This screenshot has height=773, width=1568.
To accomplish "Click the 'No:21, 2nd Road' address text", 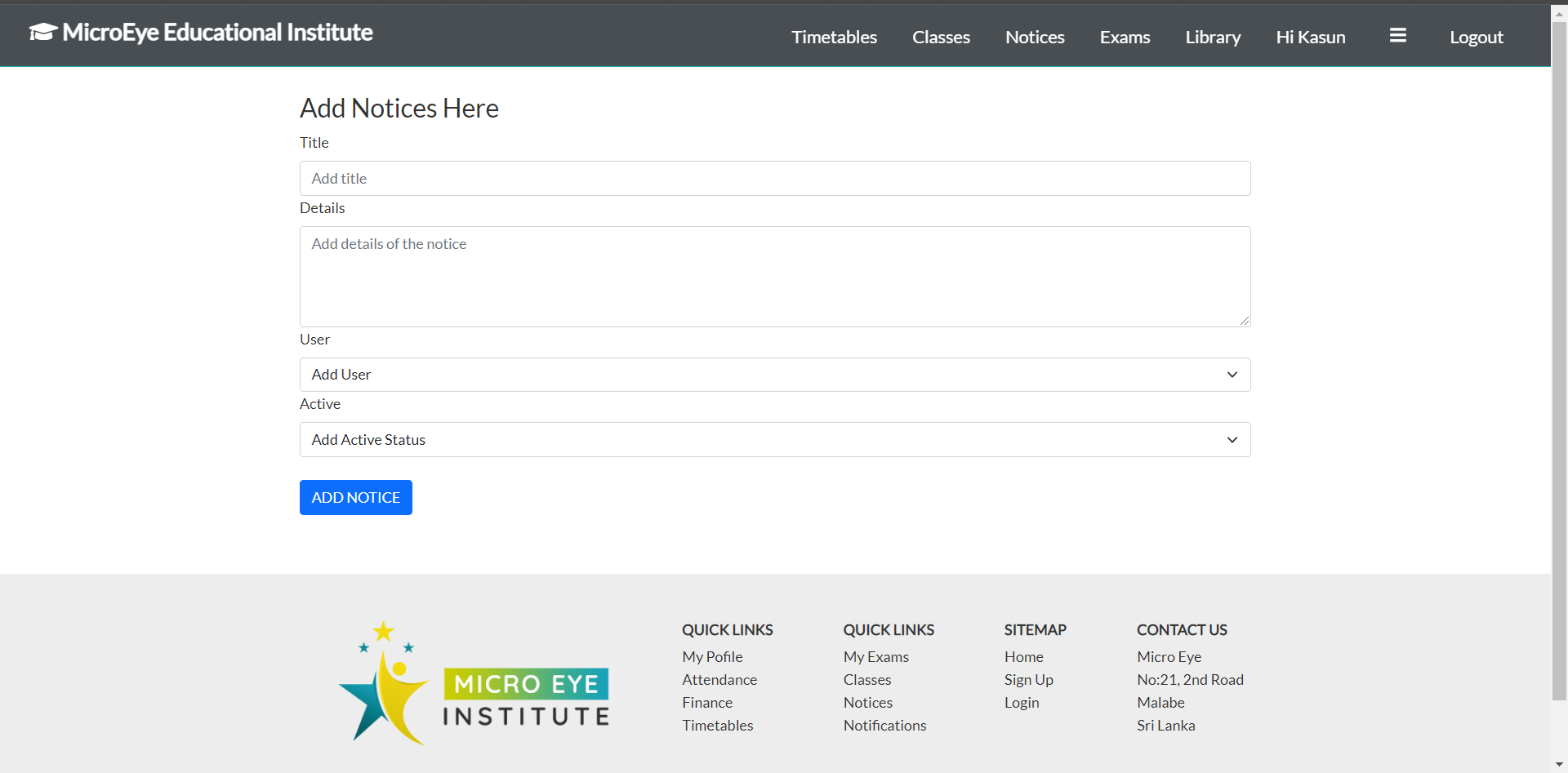I will 1190,679.
